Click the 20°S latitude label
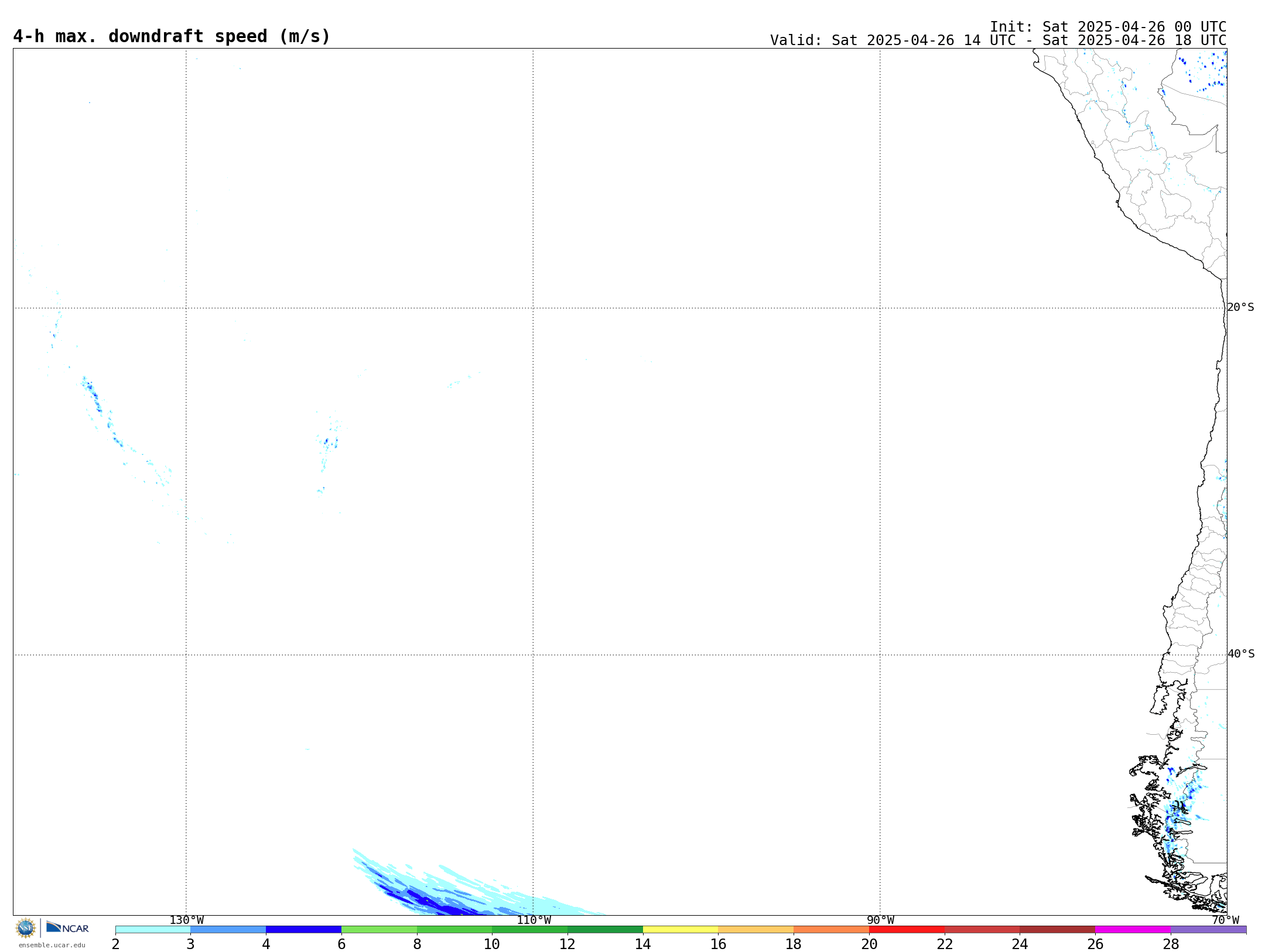This screenshot has width=1265, height=952. pyautogui.click(x=1240, y=307)
